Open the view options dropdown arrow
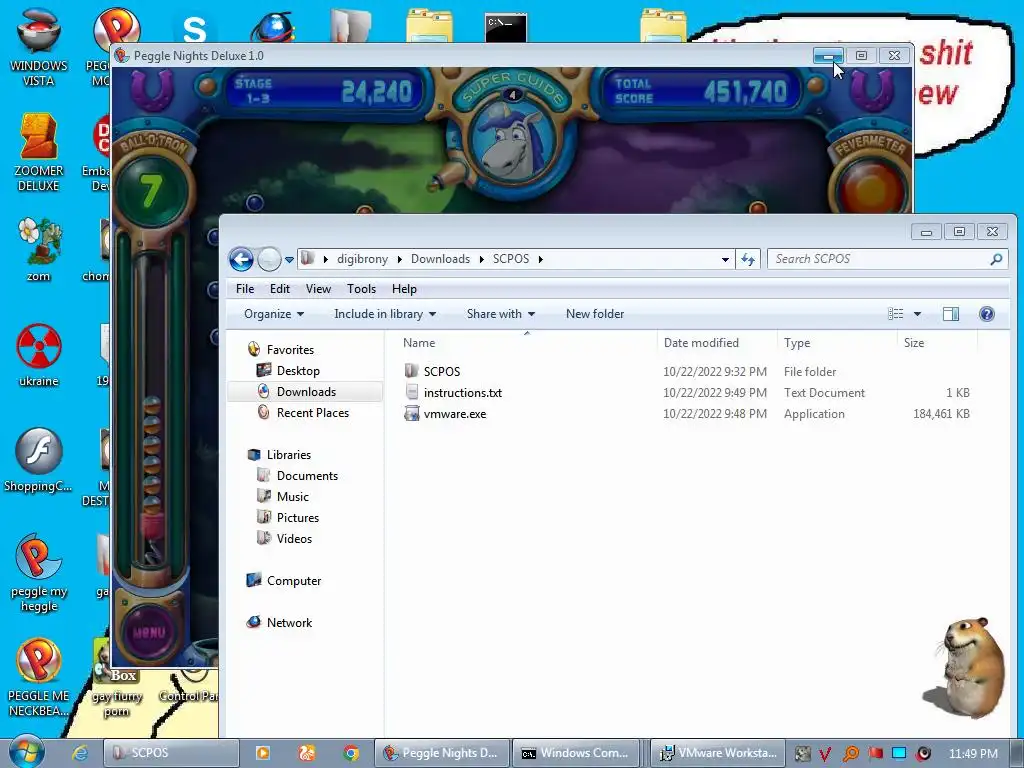The image size is (1024, 768). 917,314
